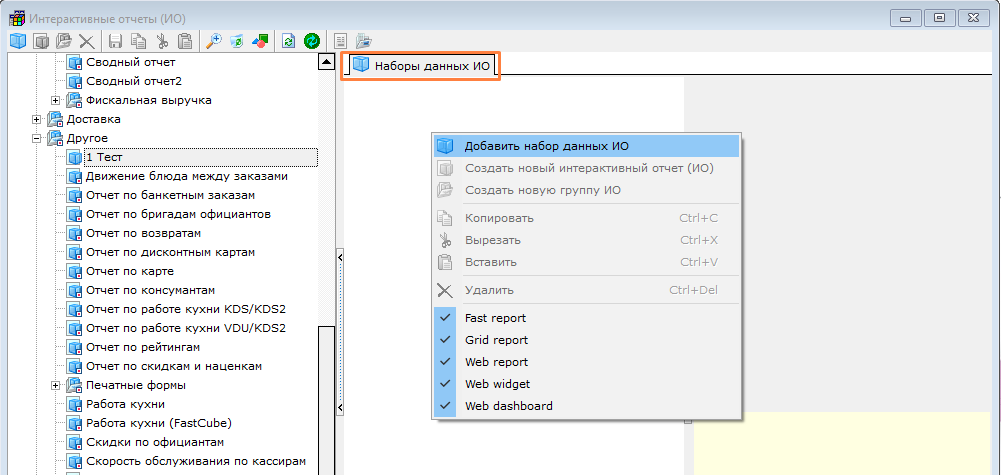Click the delete X toolbar icon
This screenshot has width=1001, height=475.
click(87, 41)
